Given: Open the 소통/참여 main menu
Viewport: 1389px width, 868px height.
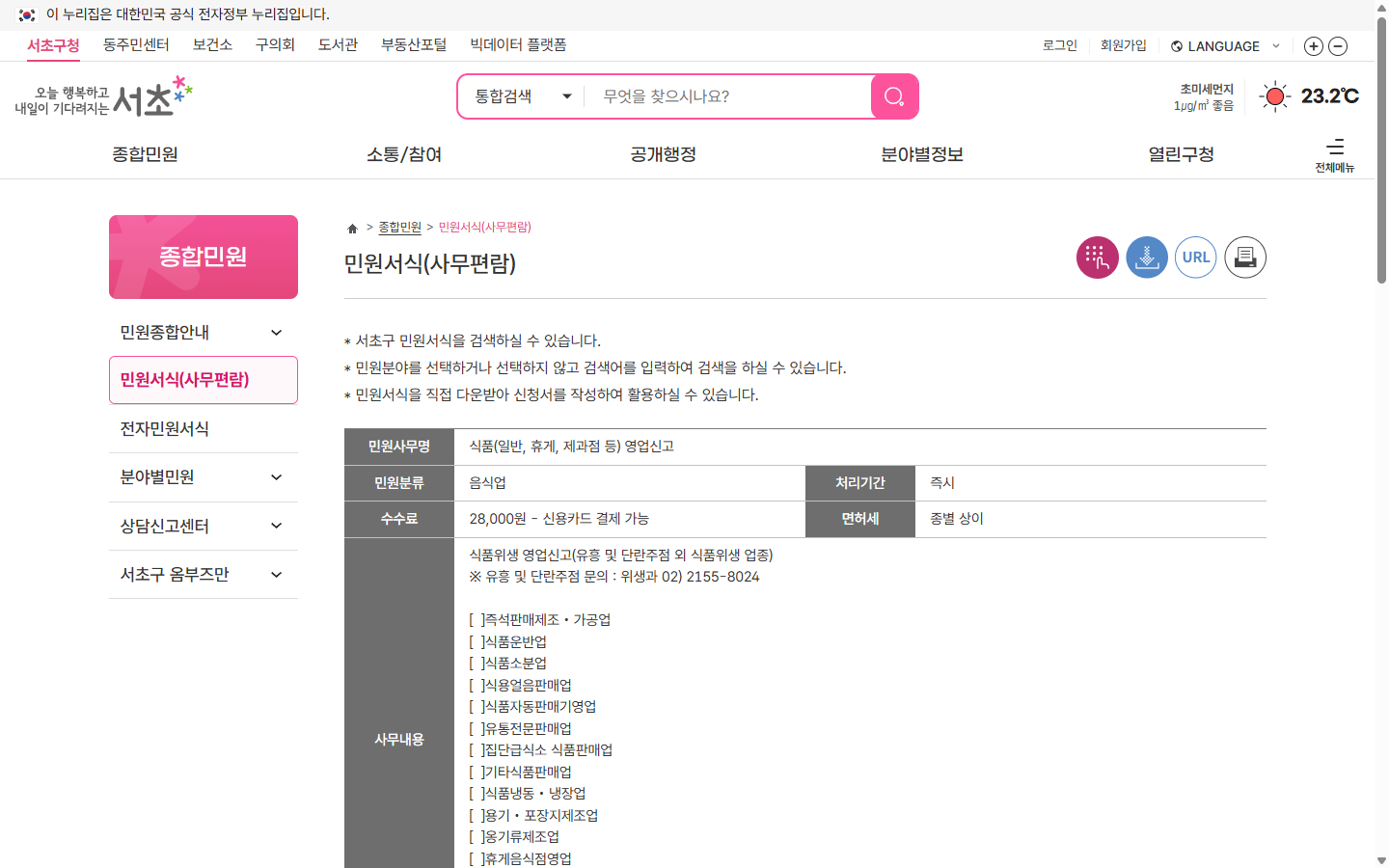Looking at the screenshot, I should click(404, 154).
